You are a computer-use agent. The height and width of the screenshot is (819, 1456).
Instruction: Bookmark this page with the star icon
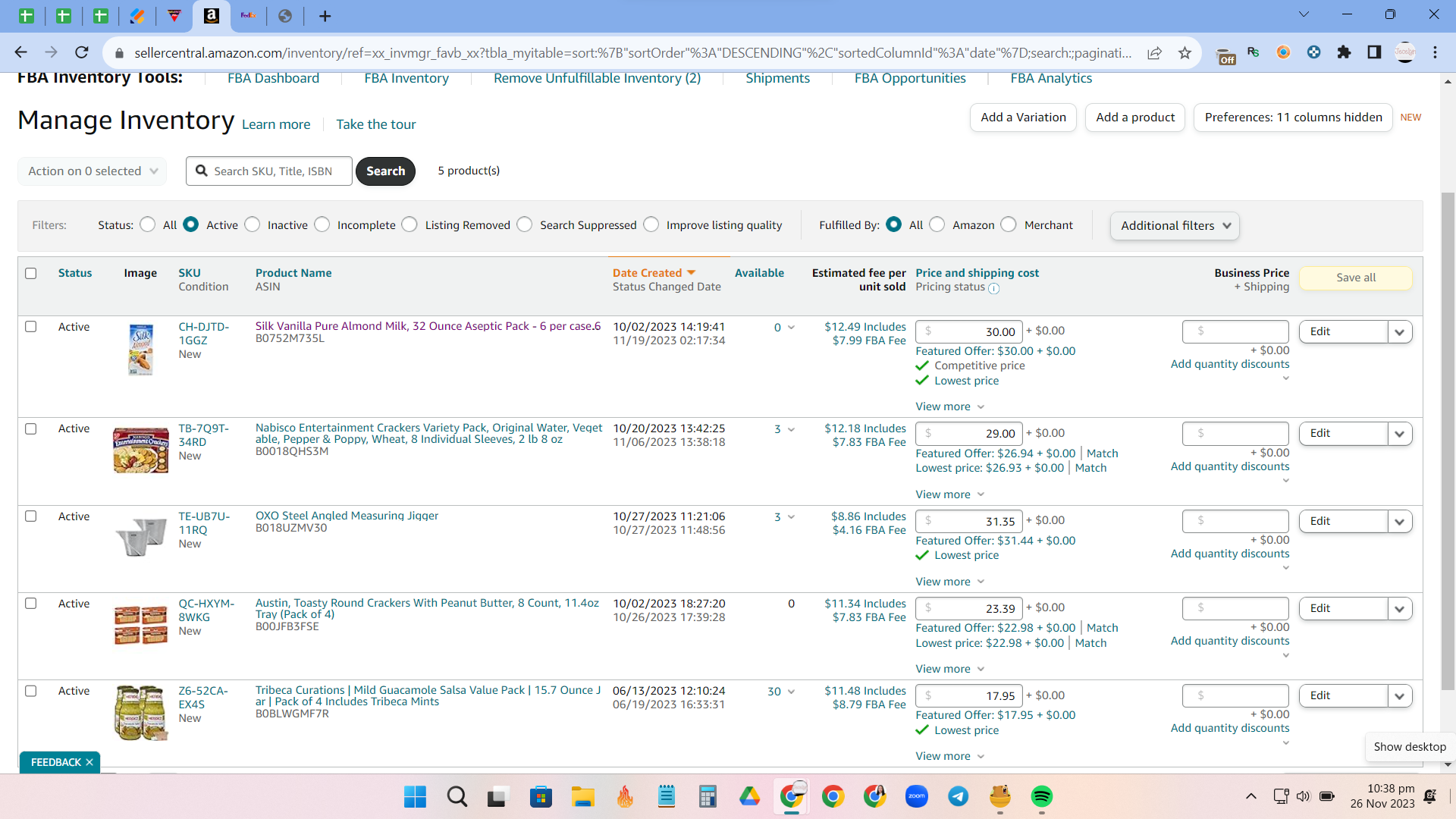[1185, 52]
